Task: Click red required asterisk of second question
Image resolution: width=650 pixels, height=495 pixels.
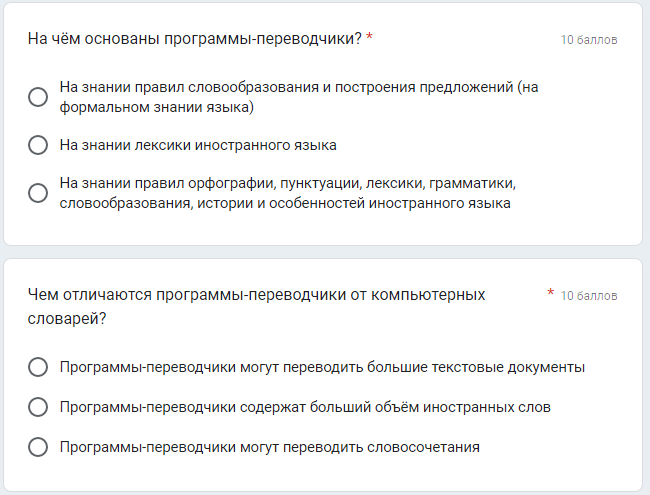Action: pyautogui.click(x=551, y=294)
